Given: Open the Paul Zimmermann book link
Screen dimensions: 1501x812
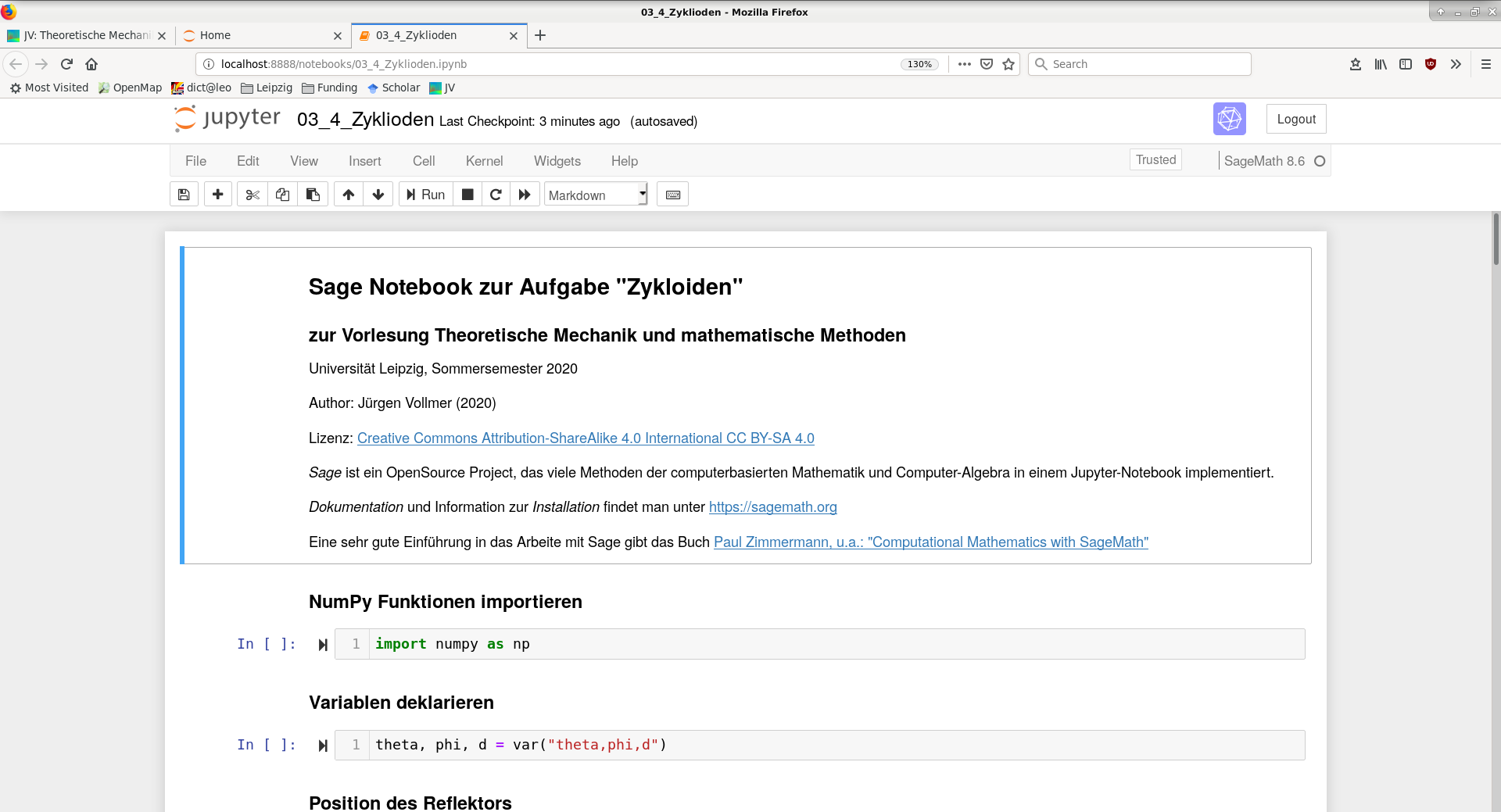Looking at the screenshot, I should point(931,542).
